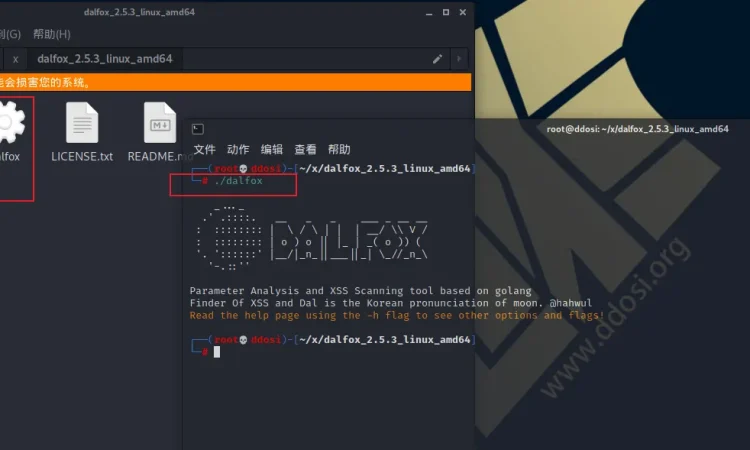The height and width of the screenshot is (450, 750).
Task: Open the 编辑 menu in terminal
Action: (272, 150)
